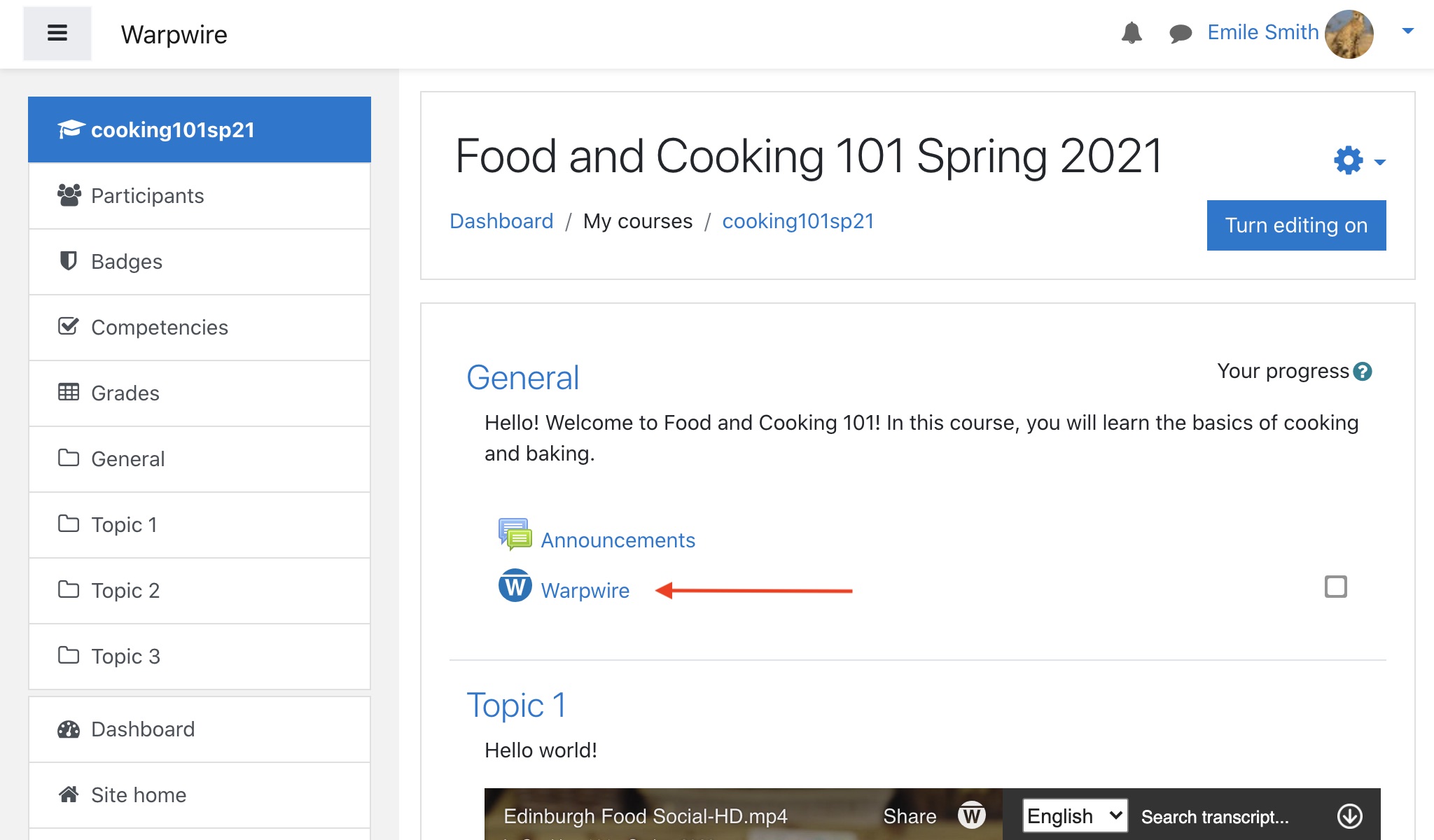Jump to General section in sidebar
The width and height of the screenshot is (1434, 840).
[x=200, y=459]
